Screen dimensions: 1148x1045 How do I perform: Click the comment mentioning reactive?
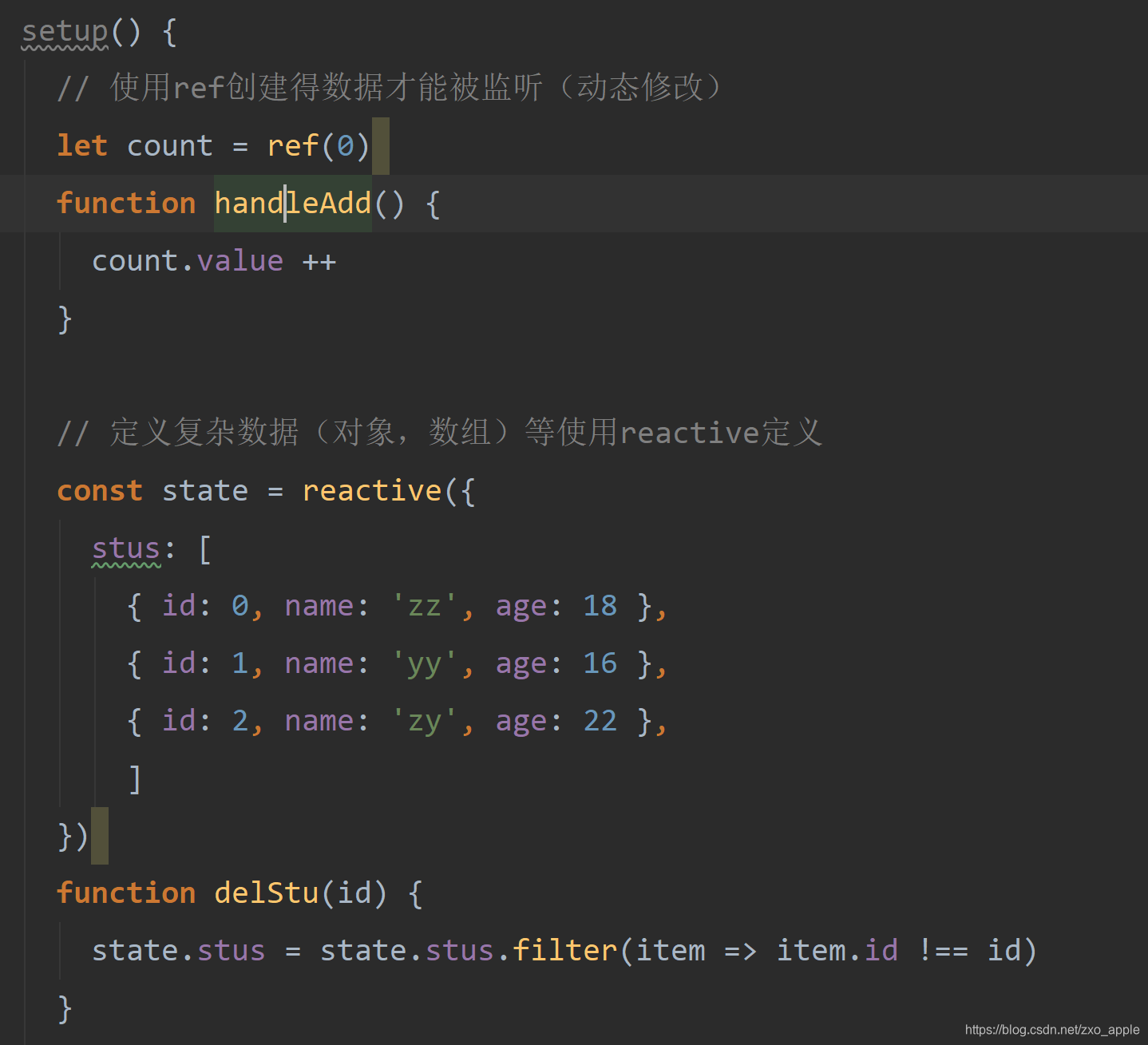tap(440, 433)
